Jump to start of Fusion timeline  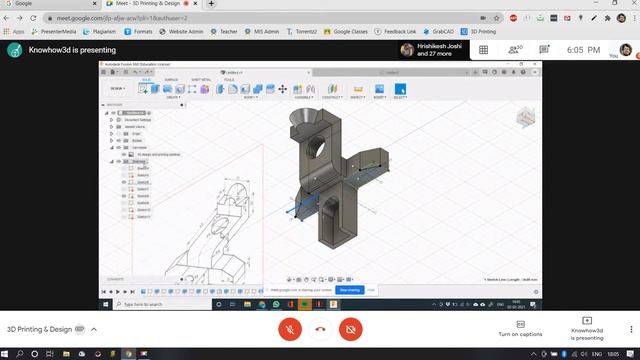pyautogui.click(x=104, y=291)
